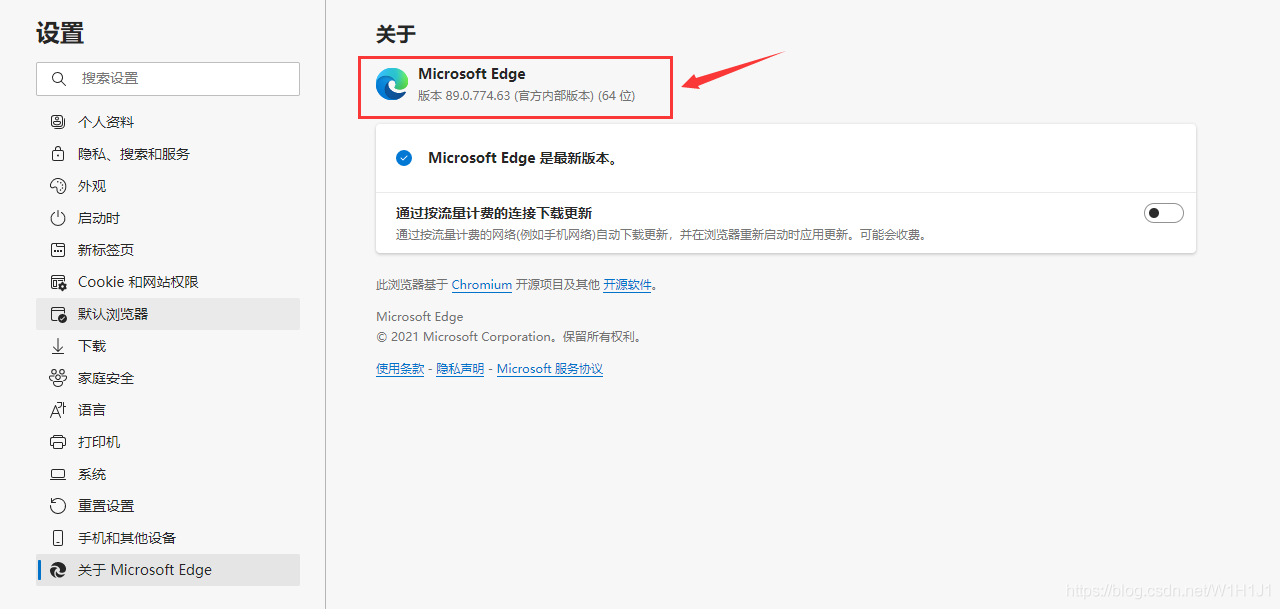Click the reset icon beside 重置设置

58,506
